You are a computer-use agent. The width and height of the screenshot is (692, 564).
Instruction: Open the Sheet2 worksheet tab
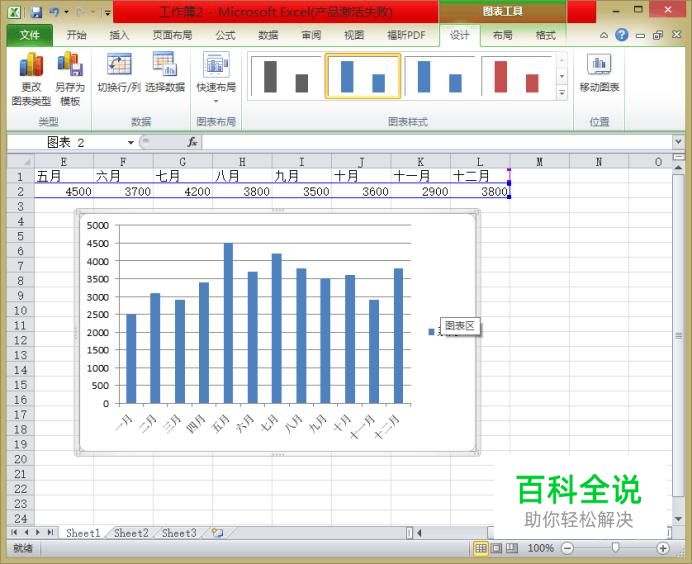(131, 533)
